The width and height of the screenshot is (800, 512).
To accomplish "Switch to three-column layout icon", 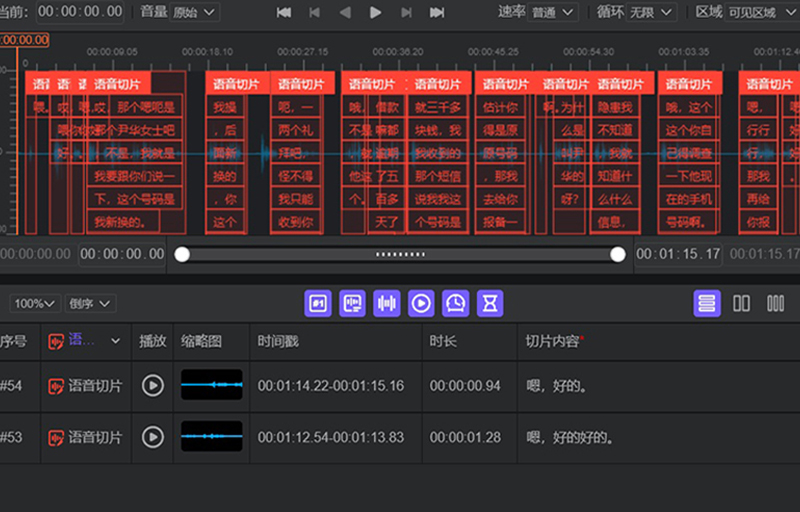I will click(776, 303).
